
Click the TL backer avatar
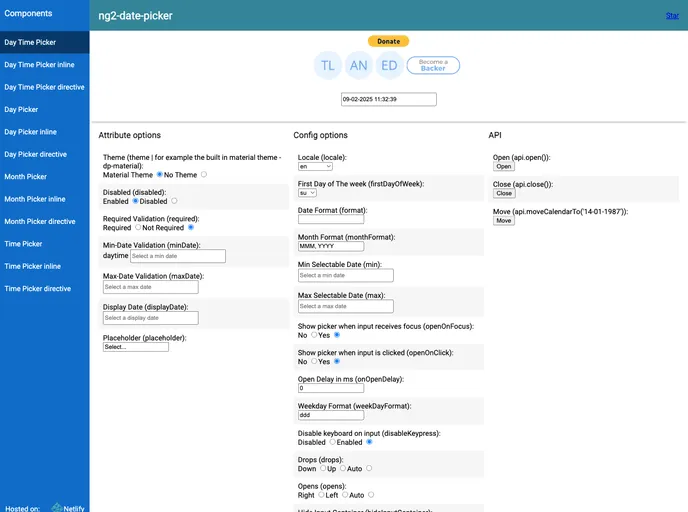coord(328,65)
